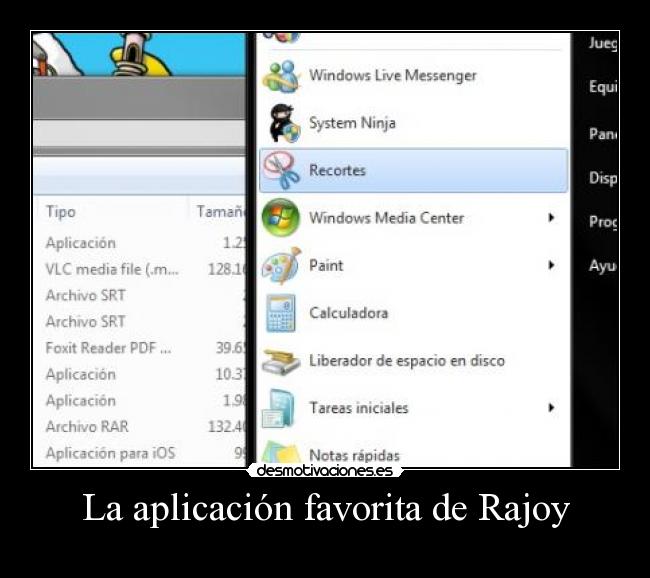This screenshot has height=578, width=650.
Task: Select the Aplicación row sized 10.3
Action: click(141, 374)
